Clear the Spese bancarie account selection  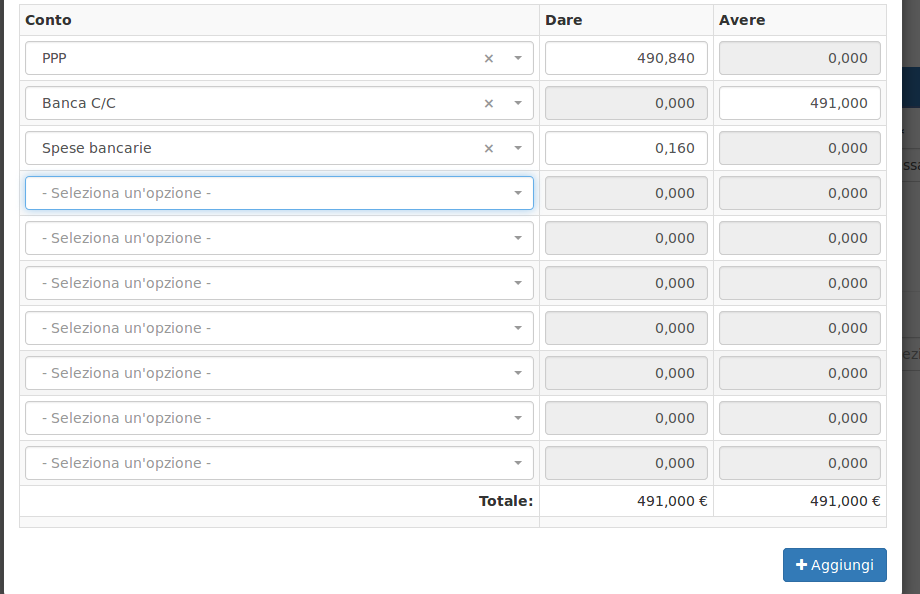coord(488,148)
